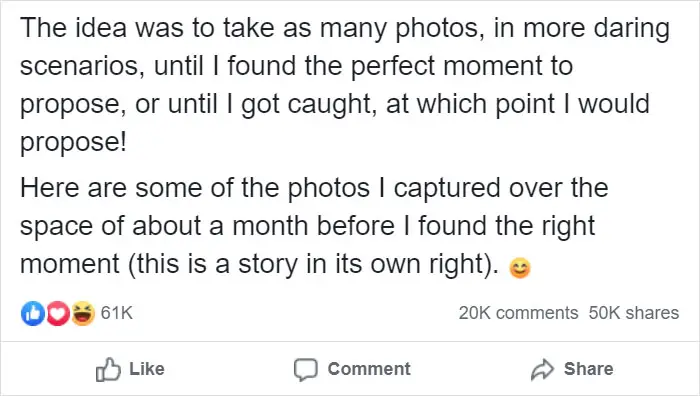Click the Share label text
This screenshot has width=700, height=396.
point(588,369)
